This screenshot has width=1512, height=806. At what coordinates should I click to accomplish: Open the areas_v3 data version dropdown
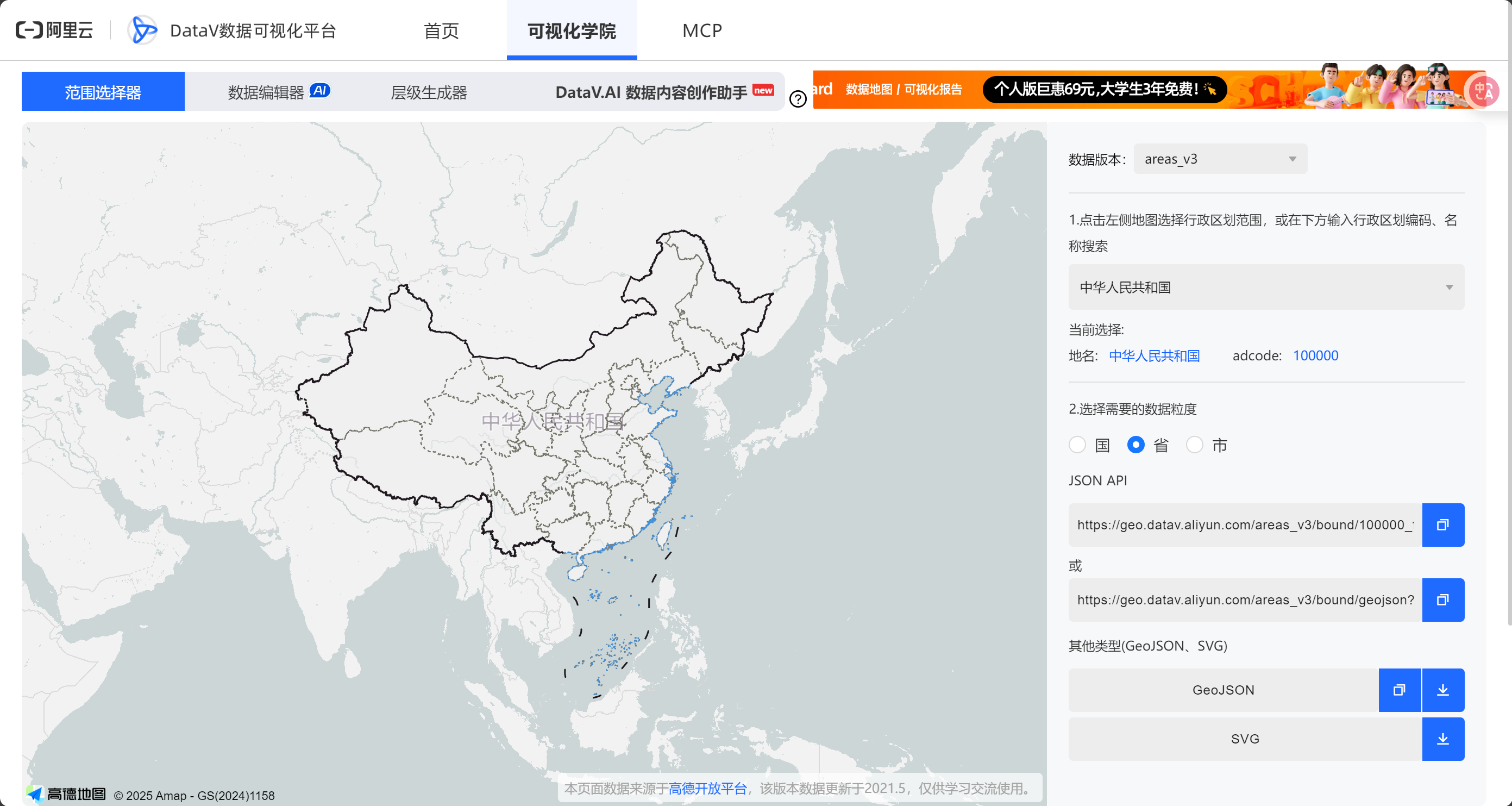tap(1220, 159)
